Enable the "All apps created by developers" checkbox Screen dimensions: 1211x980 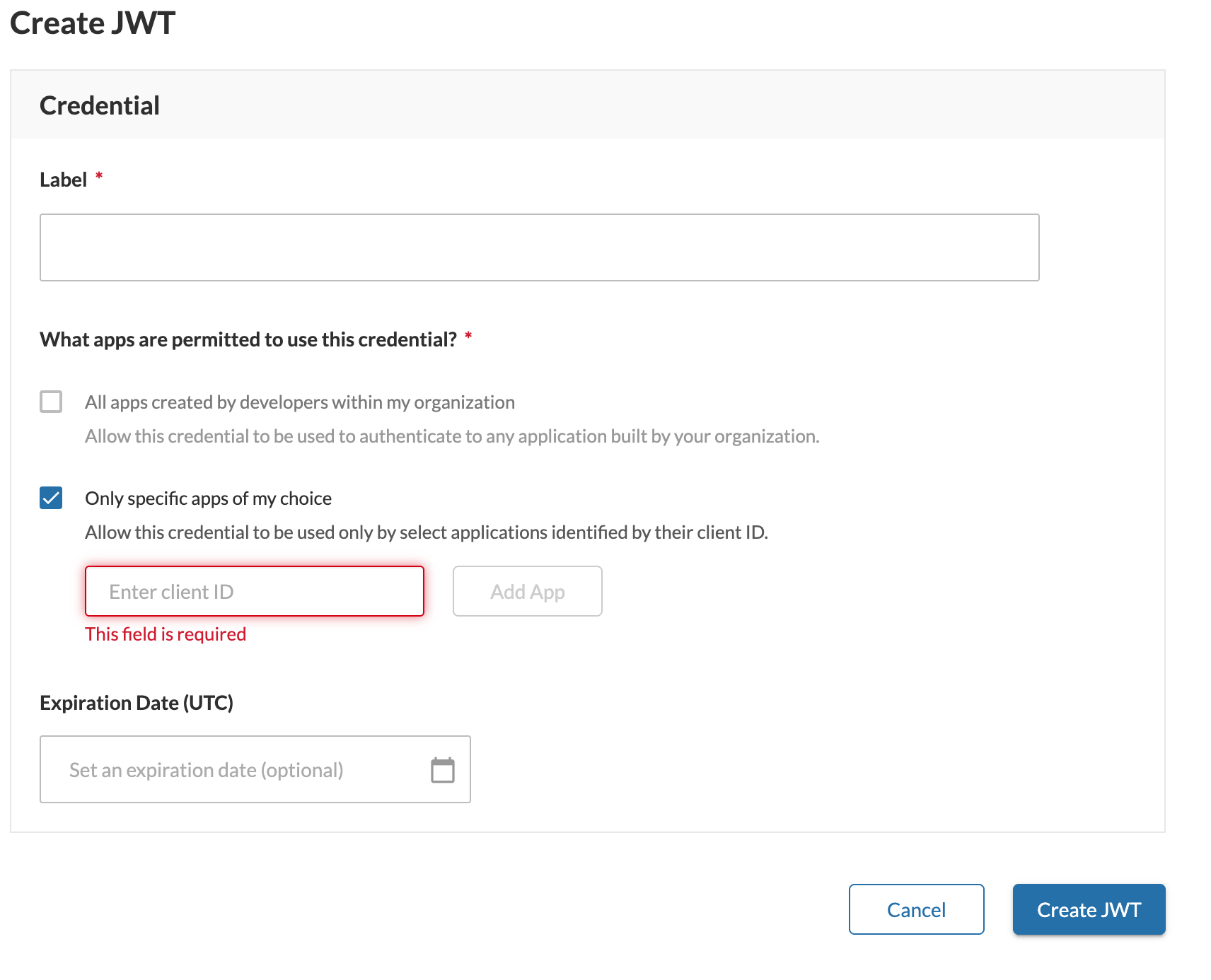pos(50,402)
